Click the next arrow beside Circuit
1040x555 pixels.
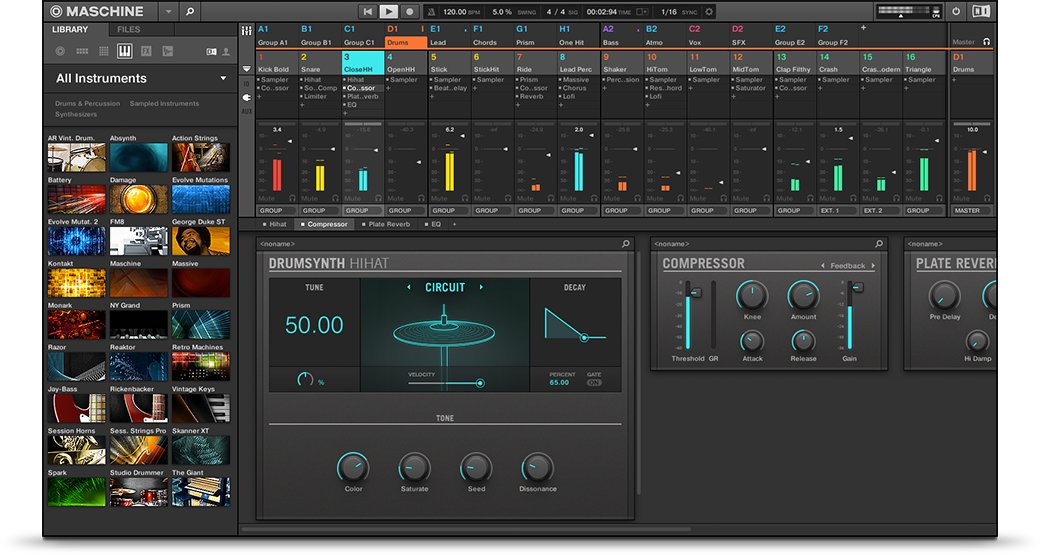pos(481,288)
